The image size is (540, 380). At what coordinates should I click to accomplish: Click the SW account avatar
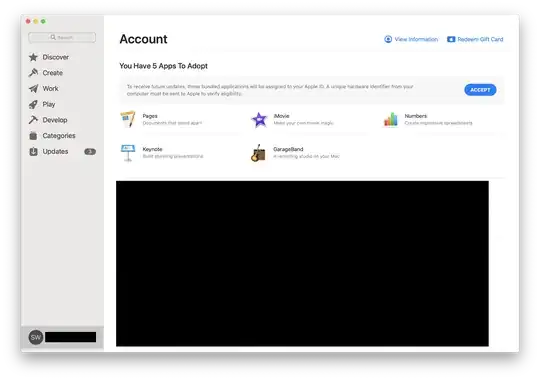pos(36,337)
